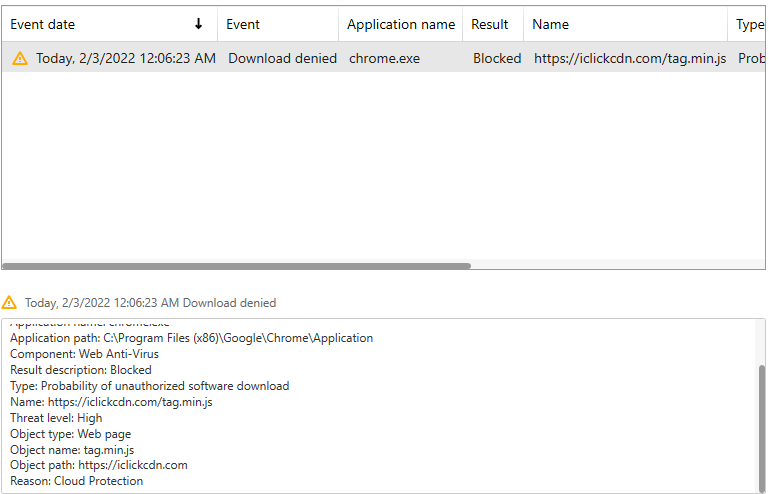
Task: Click the Reason: Cloud Protection line
Action: [76, 481]
